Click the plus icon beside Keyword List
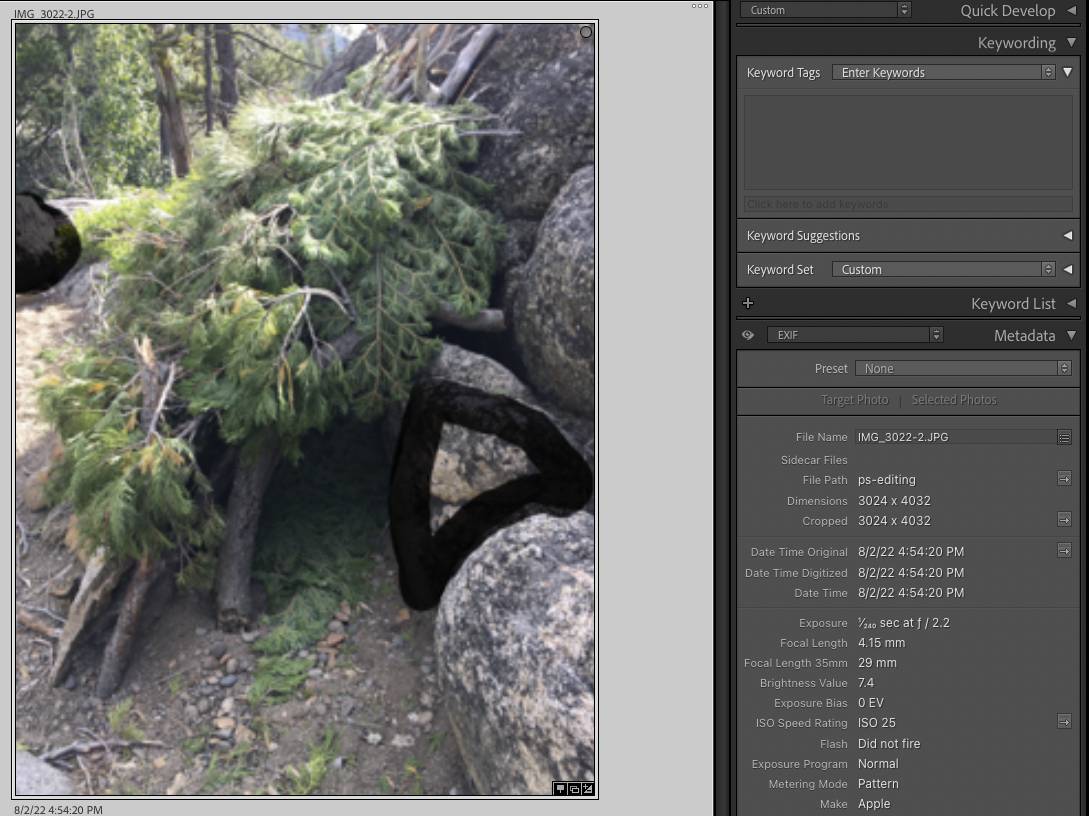 tap(748, 302)
